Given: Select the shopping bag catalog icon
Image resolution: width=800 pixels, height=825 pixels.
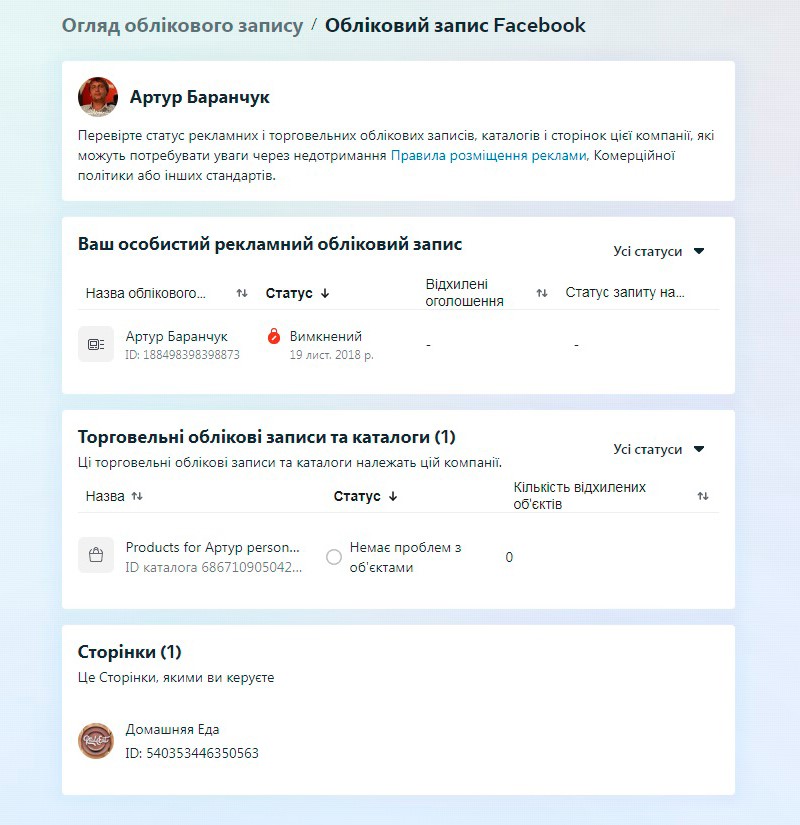Looking at the screenshot, I should coord(95,555).
